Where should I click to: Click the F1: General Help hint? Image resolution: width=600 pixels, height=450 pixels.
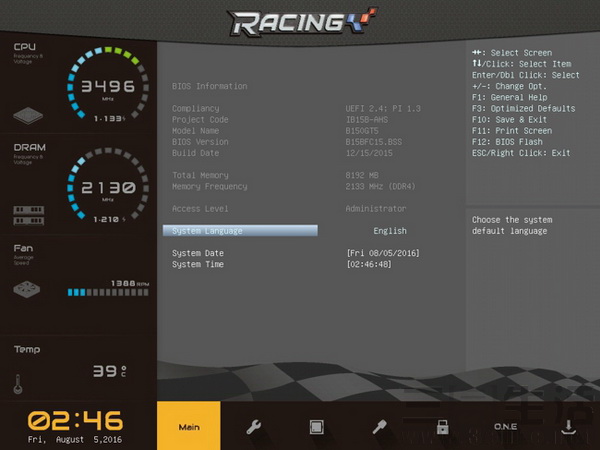(x=510, y=97)
